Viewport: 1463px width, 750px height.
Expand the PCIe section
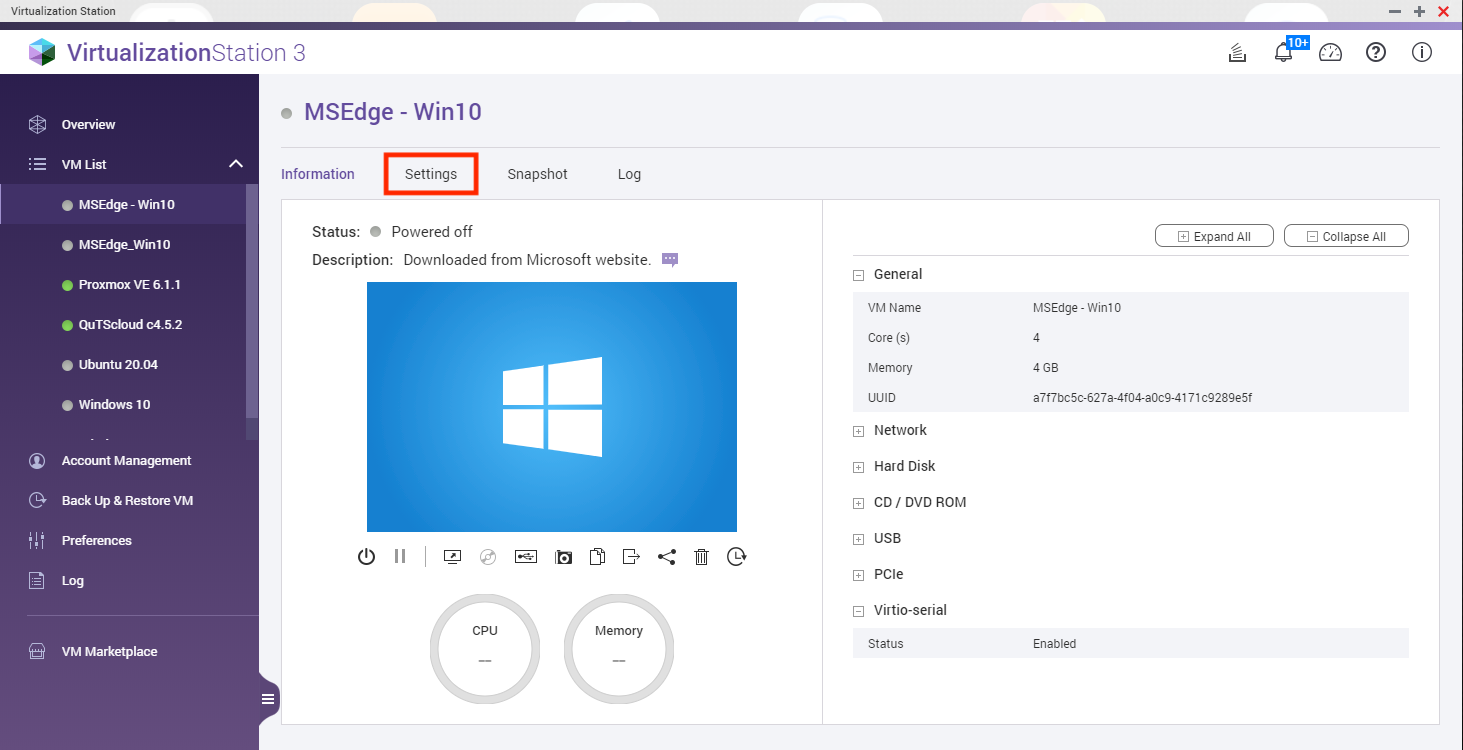click(858, 575)
